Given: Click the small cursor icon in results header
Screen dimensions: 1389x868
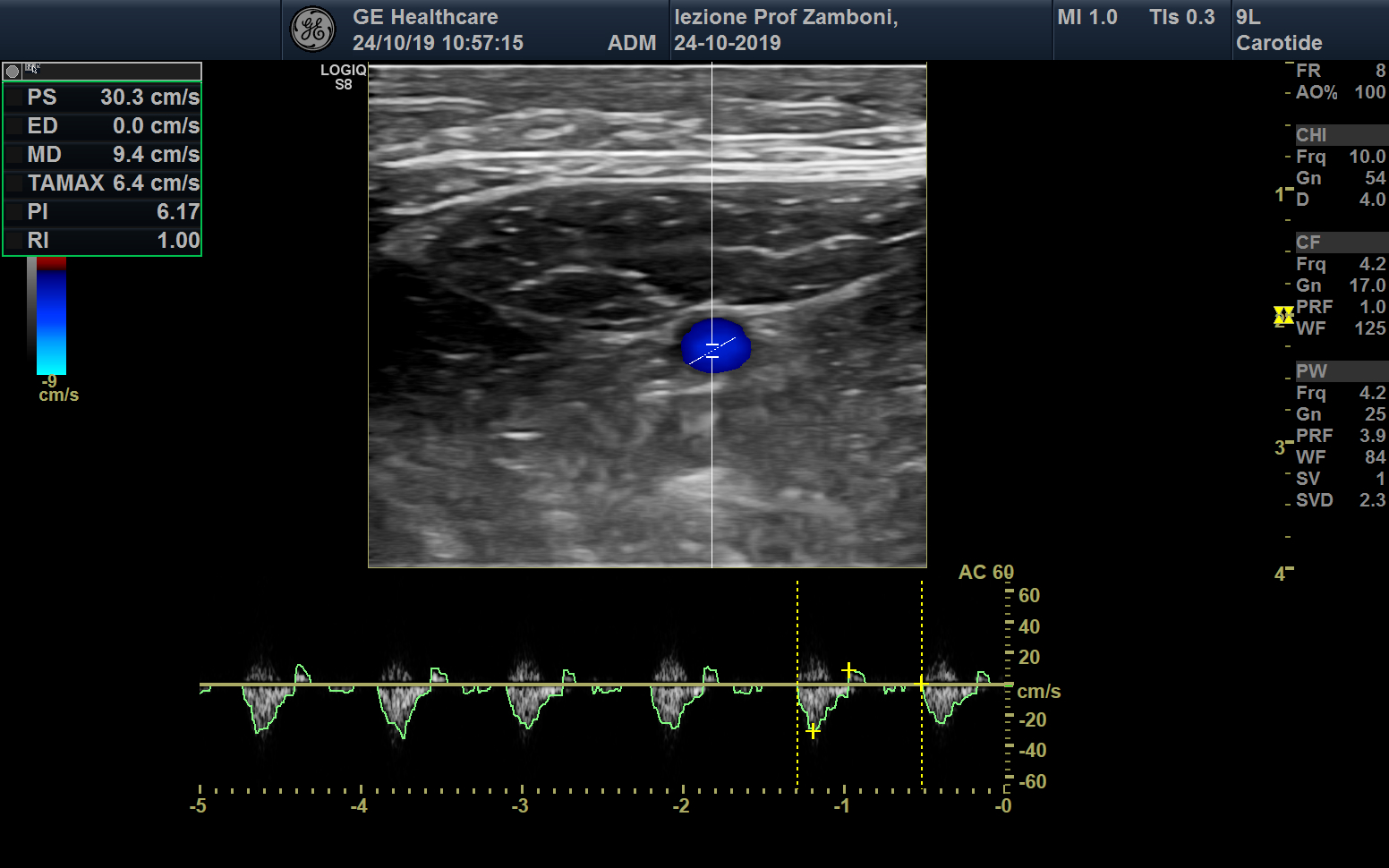Looking at the screenshot, I should click(x=32, y=69).
